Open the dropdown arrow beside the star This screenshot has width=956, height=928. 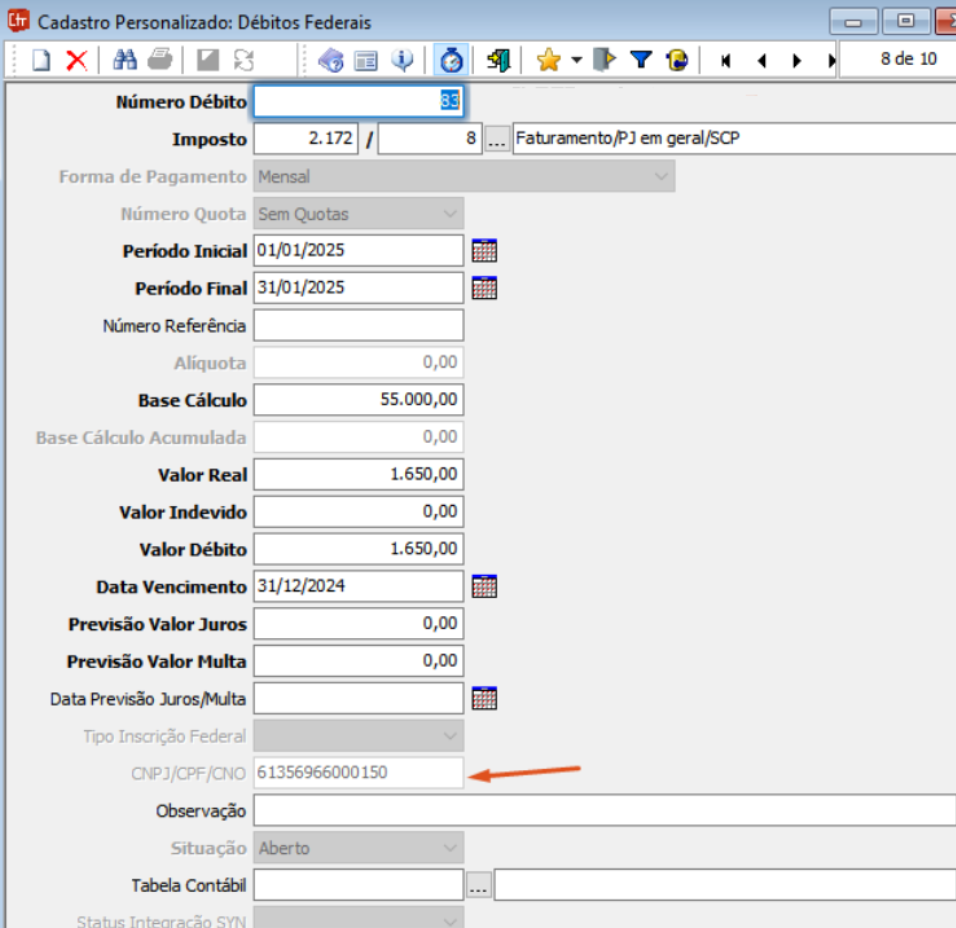pyautogui.click(x=576, y=60)
